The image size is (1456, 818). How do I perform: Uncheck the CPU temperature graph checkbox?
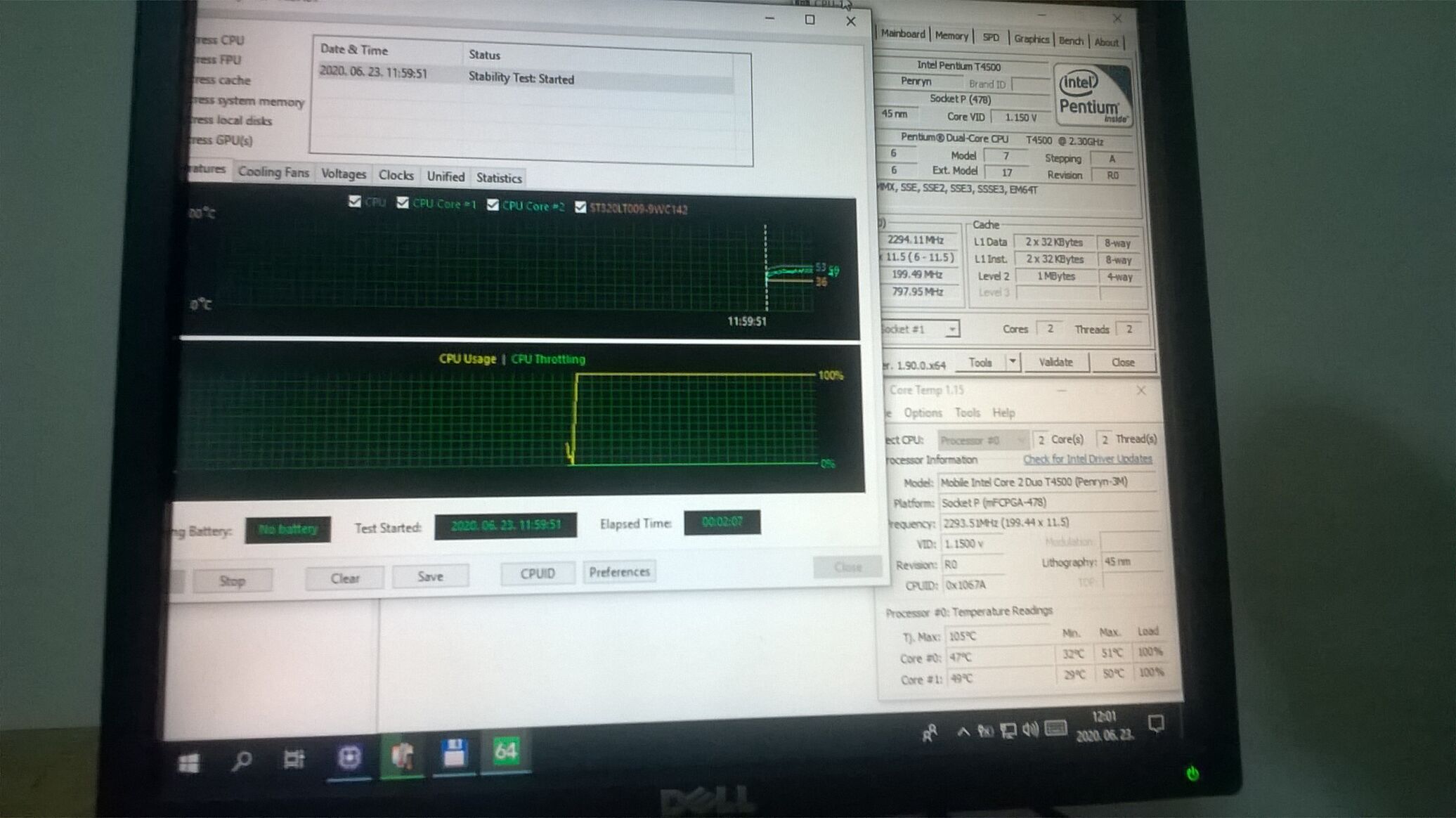coord(355,202)
